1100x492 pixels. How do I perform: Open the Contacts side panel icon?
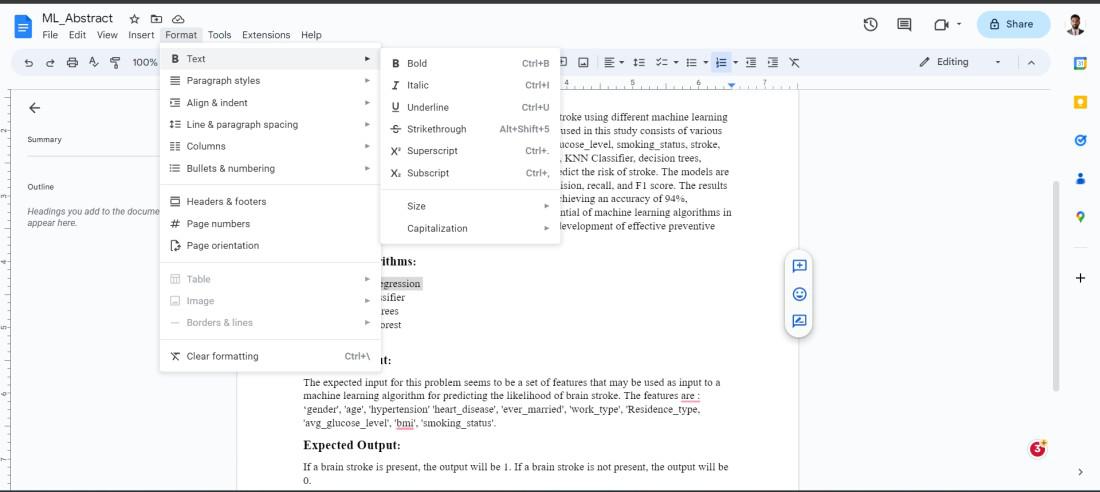(x=1080, y=179)
